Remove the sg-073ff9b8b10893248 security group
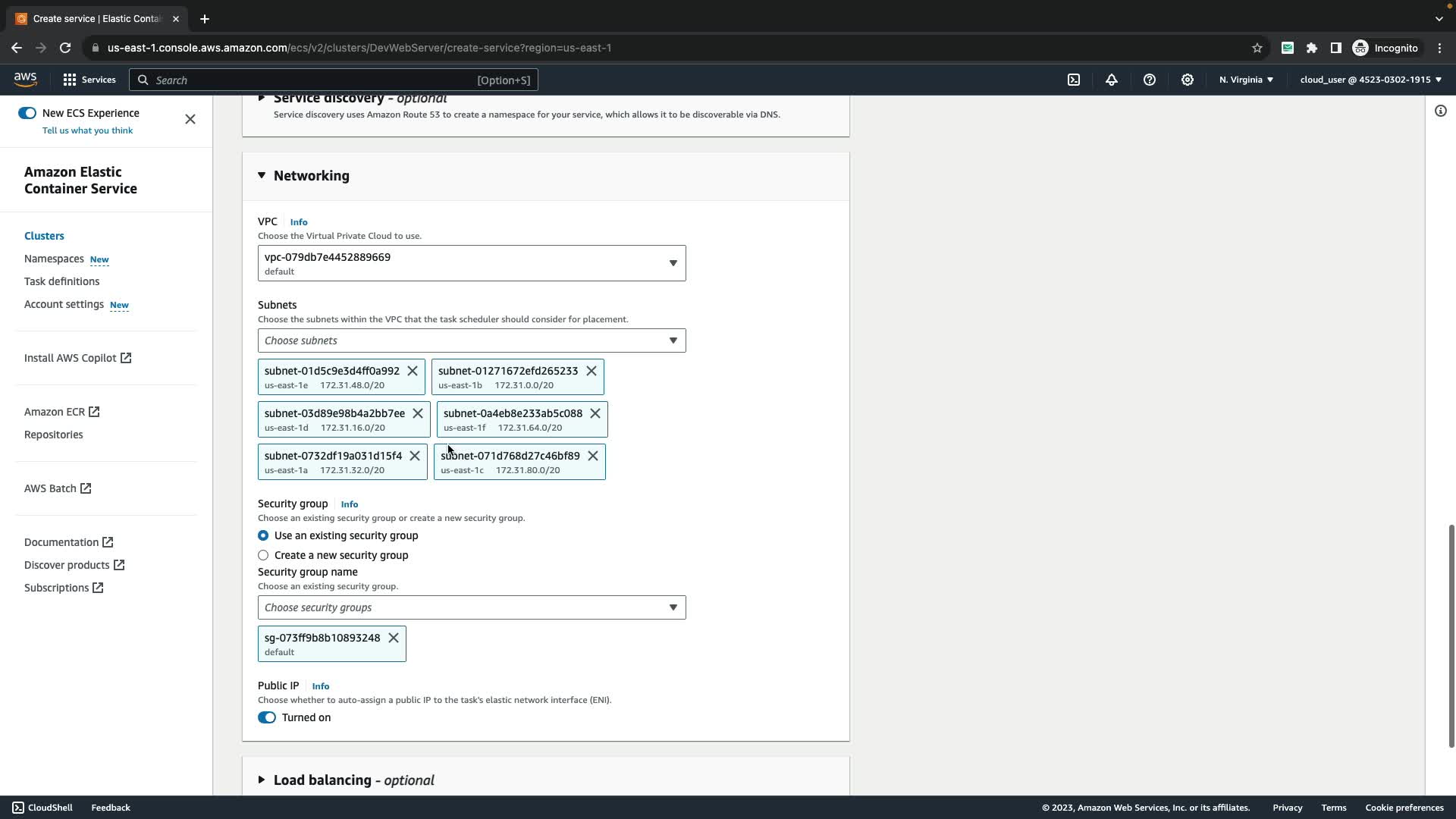Viewport: 1456px width, 819px height. tap(394, 638)
